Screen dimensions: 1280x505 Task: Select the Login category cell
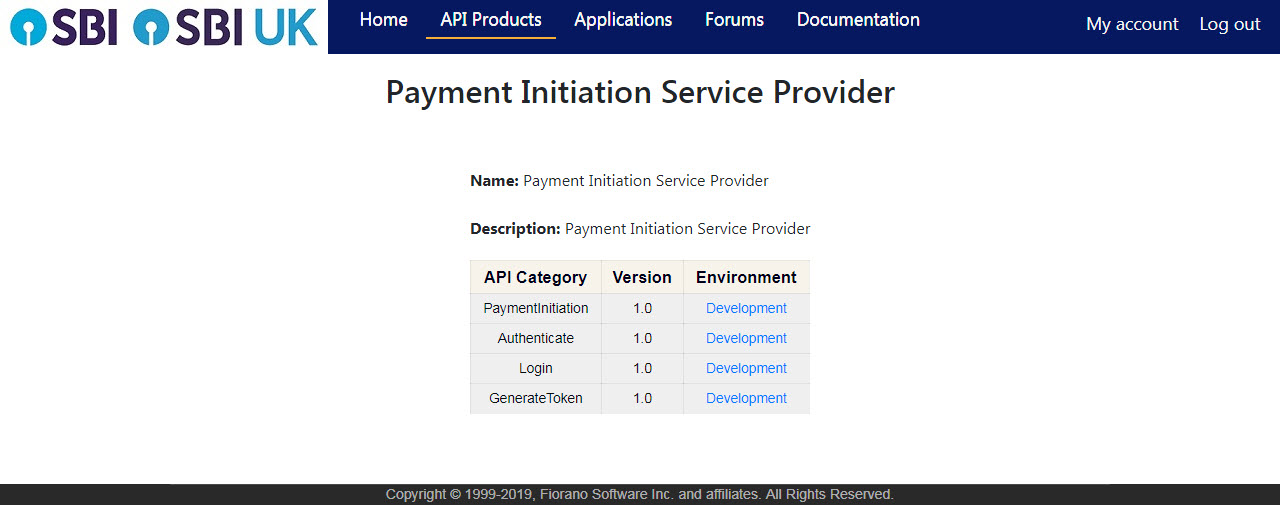pos(536,368)
